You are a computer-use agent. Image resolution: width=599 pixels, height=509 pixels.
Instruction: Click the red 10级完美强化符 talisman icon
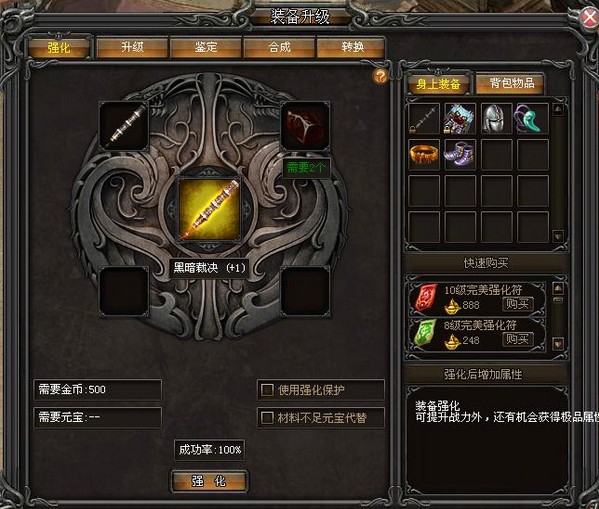pyautogui.click(x=426, y=298)
